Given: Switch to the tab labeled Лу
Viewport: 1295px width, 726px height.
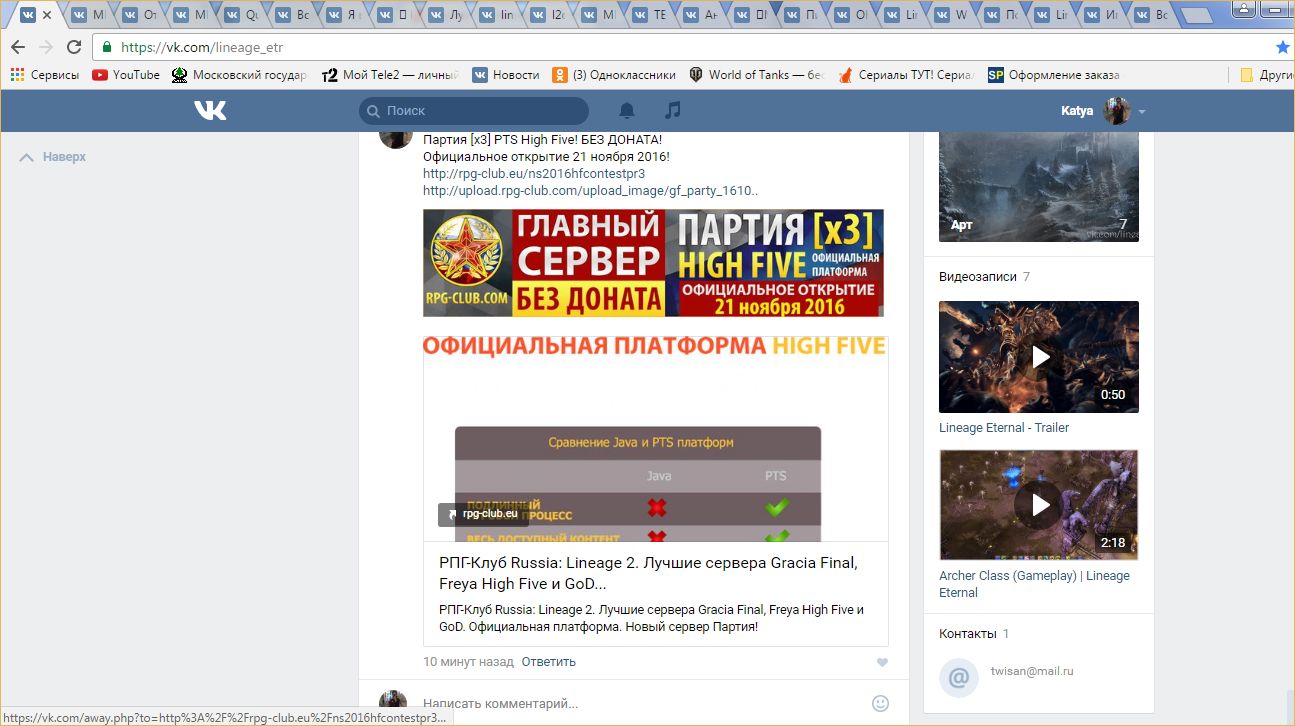Looking at the screenshot, I should [x=448, y=15].
